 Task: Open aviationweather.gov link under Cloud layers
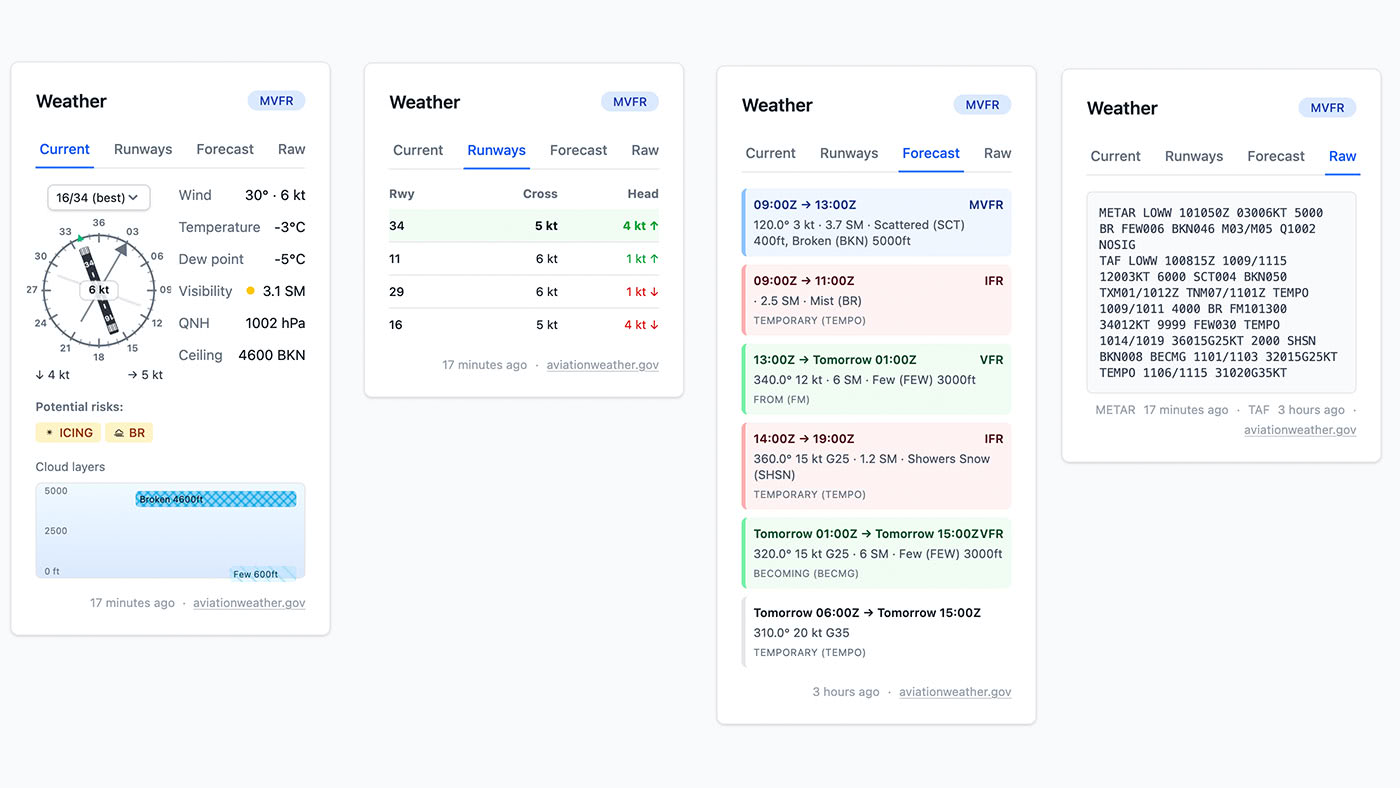(249, 603)
